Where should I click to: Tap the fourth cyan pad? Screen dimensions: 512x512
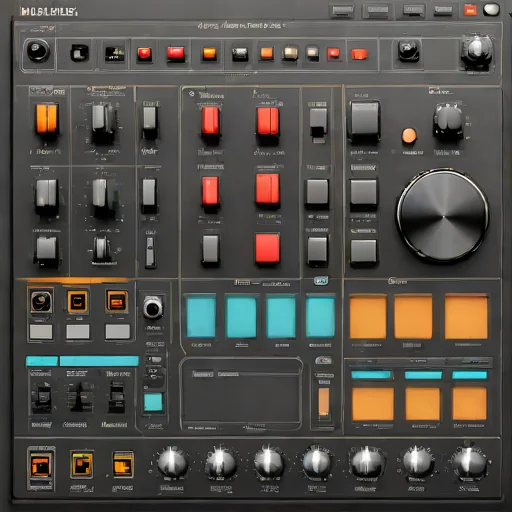click(320, 317)
